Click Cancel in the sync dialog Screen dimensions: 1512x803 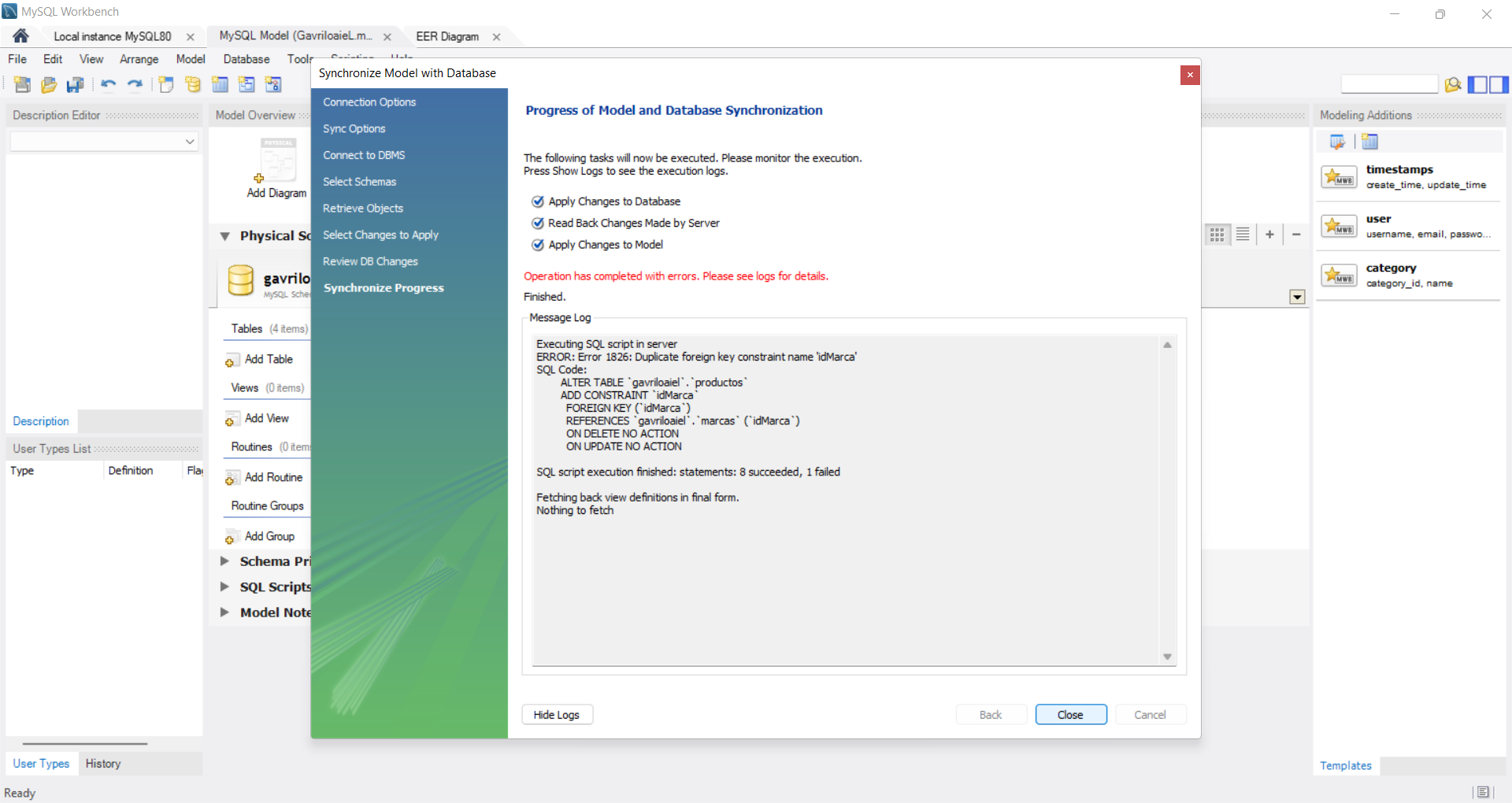[1150, 715]
